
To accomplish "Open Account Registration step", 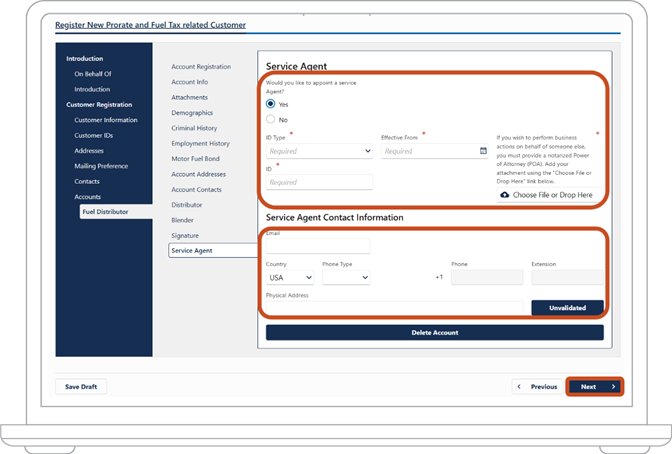I will coord(201,66).
